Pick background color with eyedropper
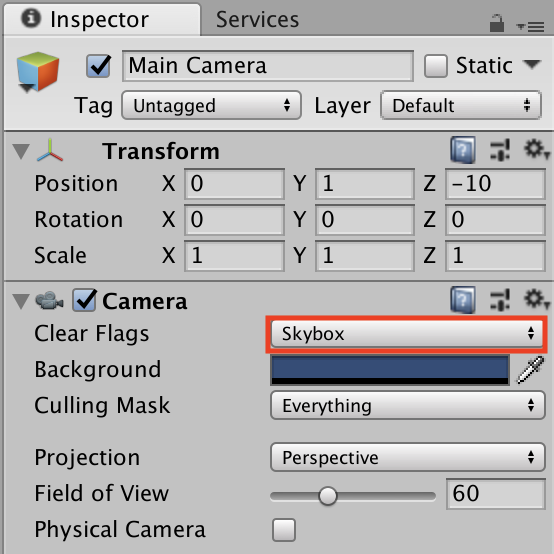The width and height of the screenshot is (554, 554). (x=530, y=370)
